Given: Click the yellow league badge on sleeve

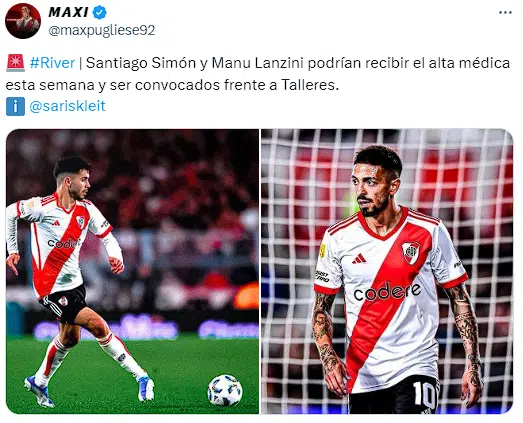Looking at the screenshot, I should pos(322,251).
